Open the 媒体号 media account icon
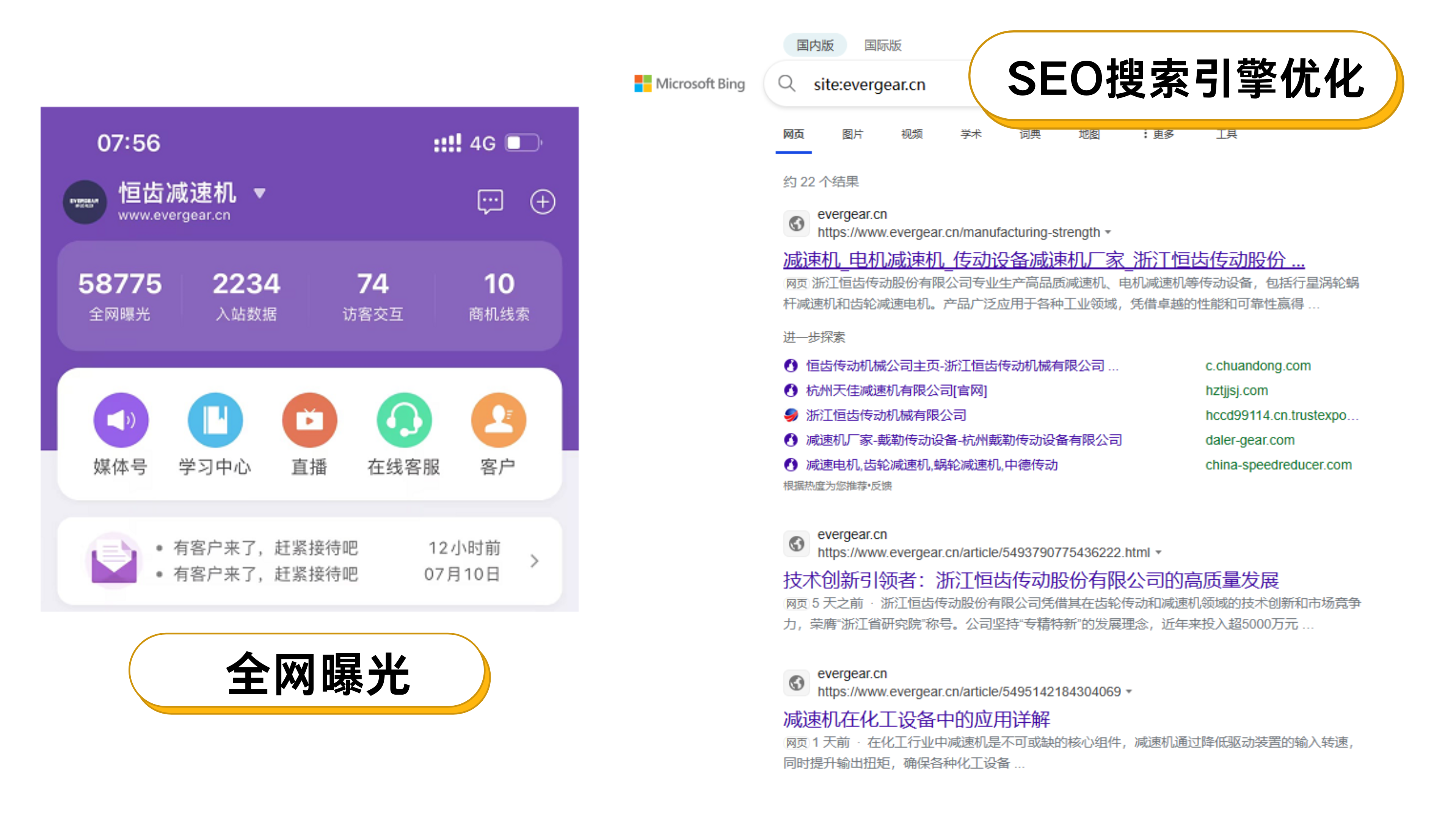Image resolution: width=1456 pixels, height=819 pixels. 121,419
